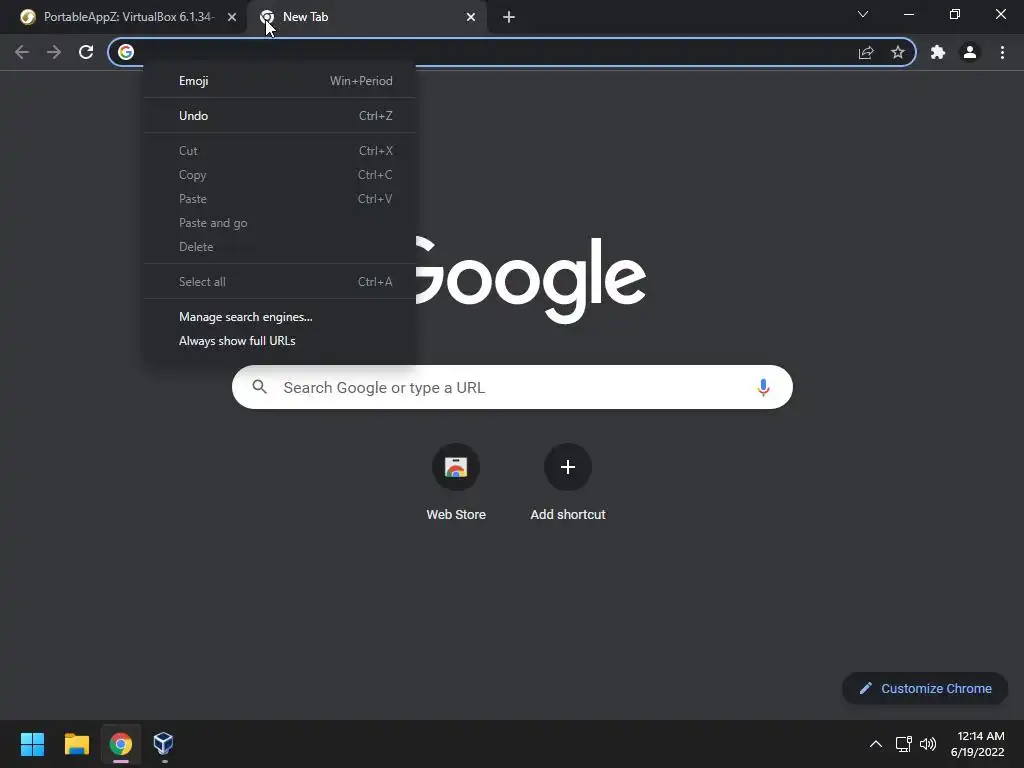Open Manage search engines…

(280, 317)
